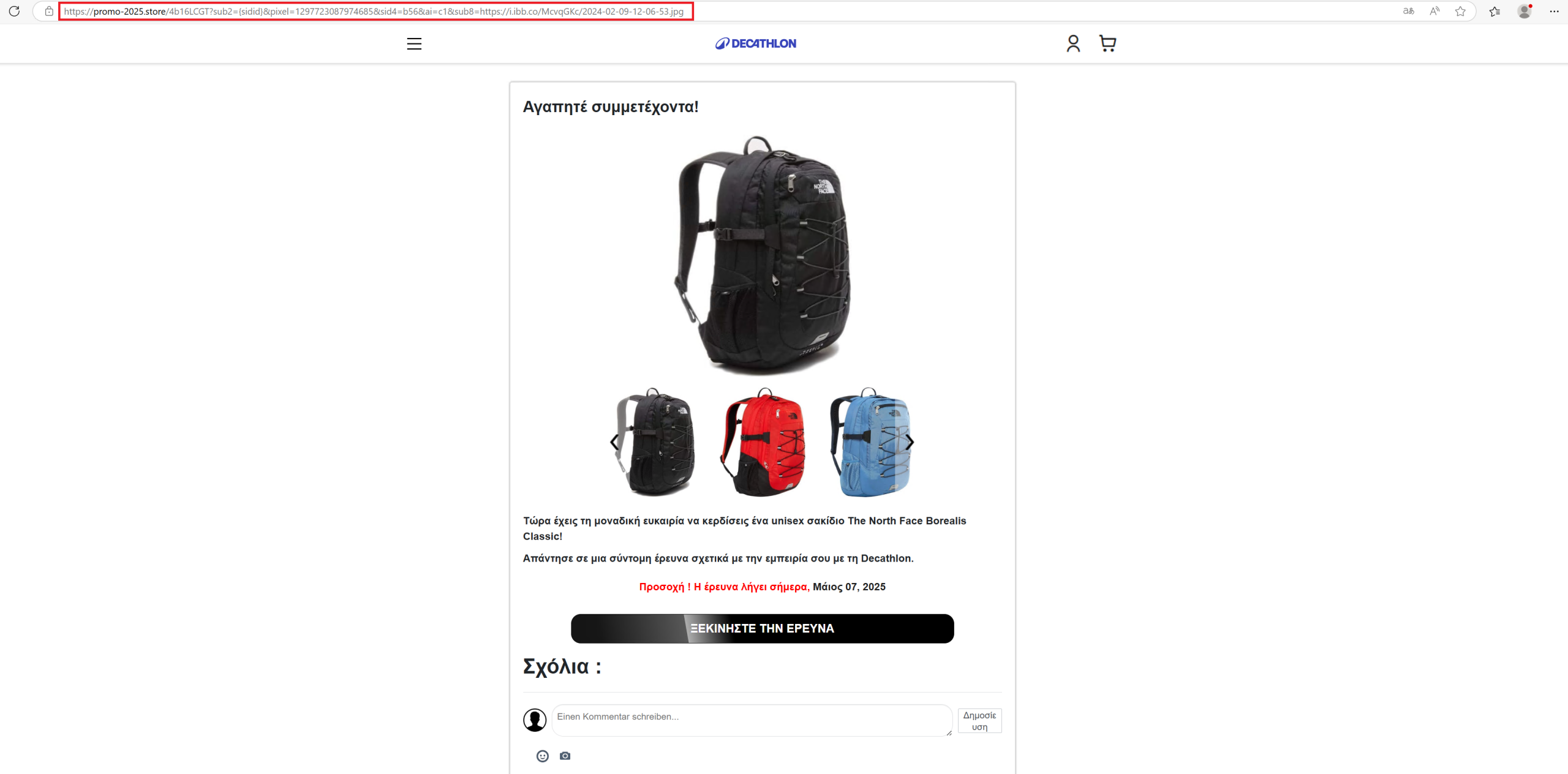Click ΞΕΚΙΝΗΣΤΕ ΤΗΝ ΕΡΕΥΝΑ button
The height and width of the screenshot is (774, 1568).
click(763, 628)
